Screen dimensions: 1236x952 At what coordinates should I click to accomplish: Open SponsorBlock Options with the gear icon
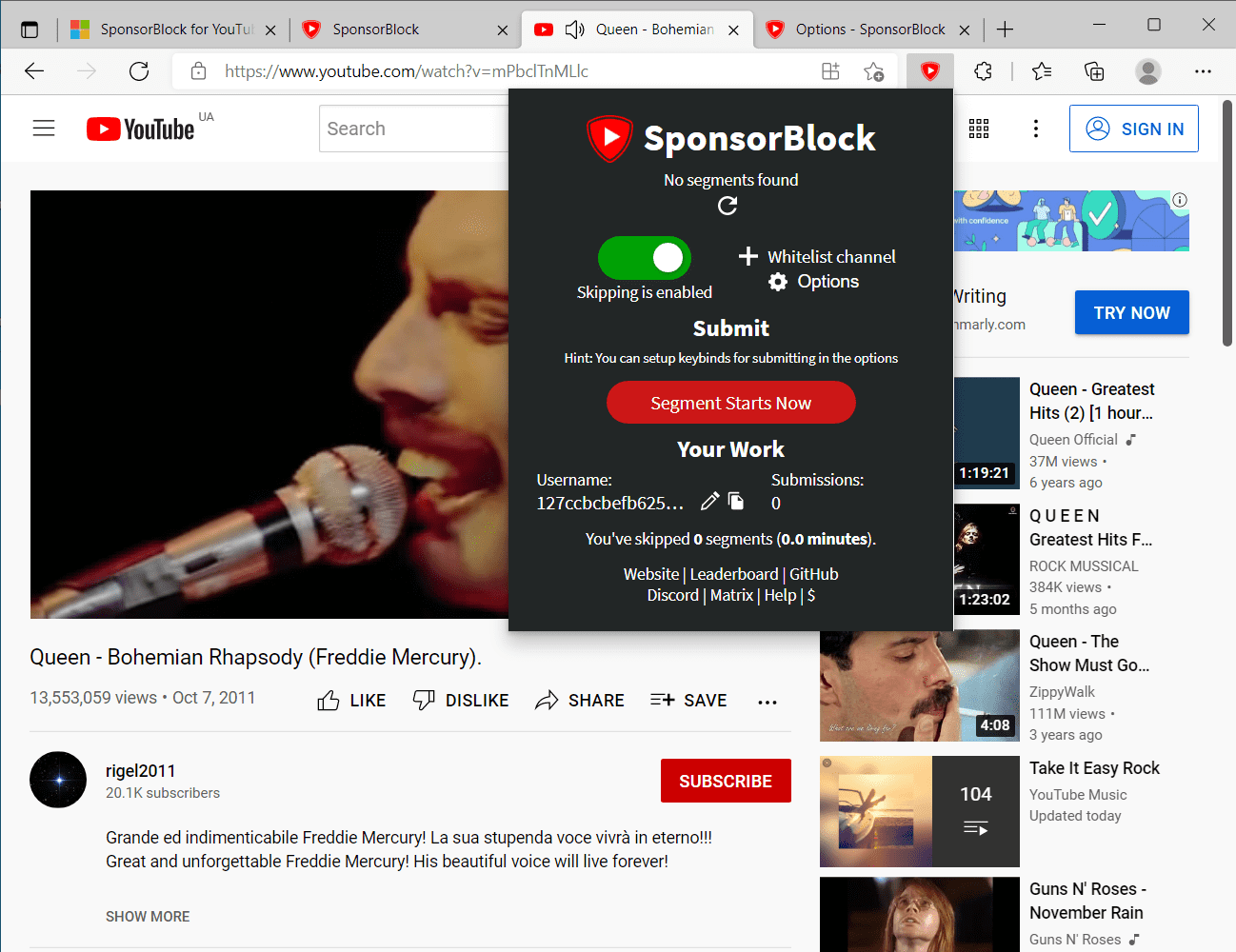click(778, 282)
